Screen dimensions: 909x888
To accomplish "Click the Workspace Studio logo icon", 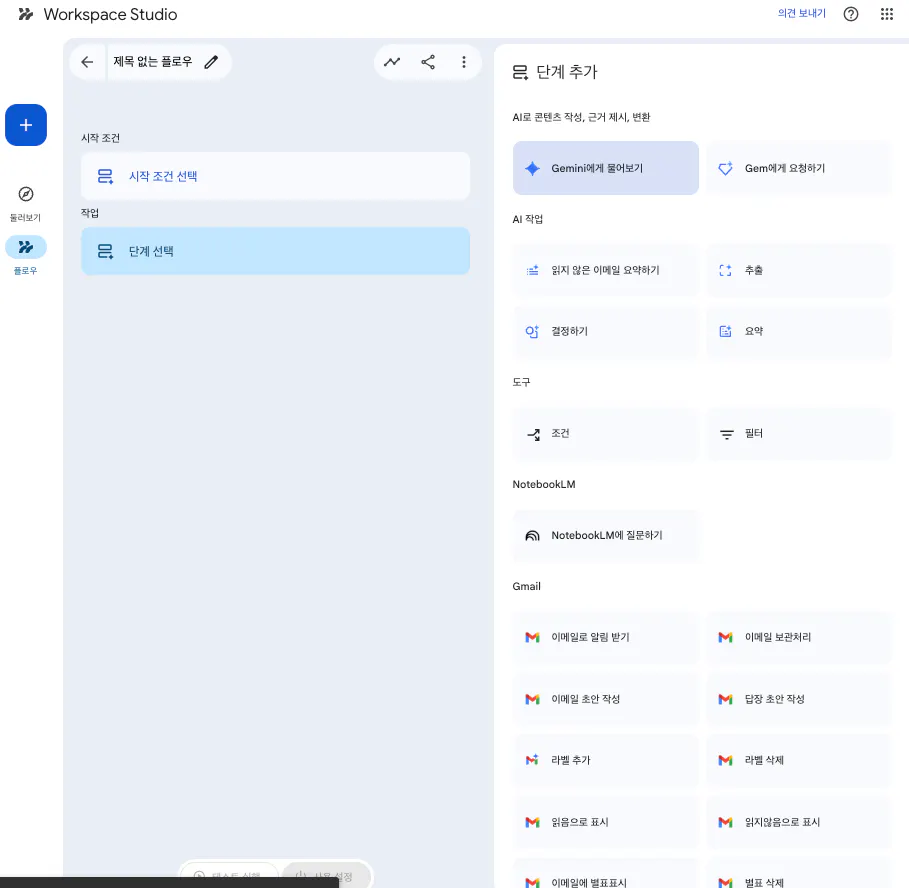I will 26,14.
